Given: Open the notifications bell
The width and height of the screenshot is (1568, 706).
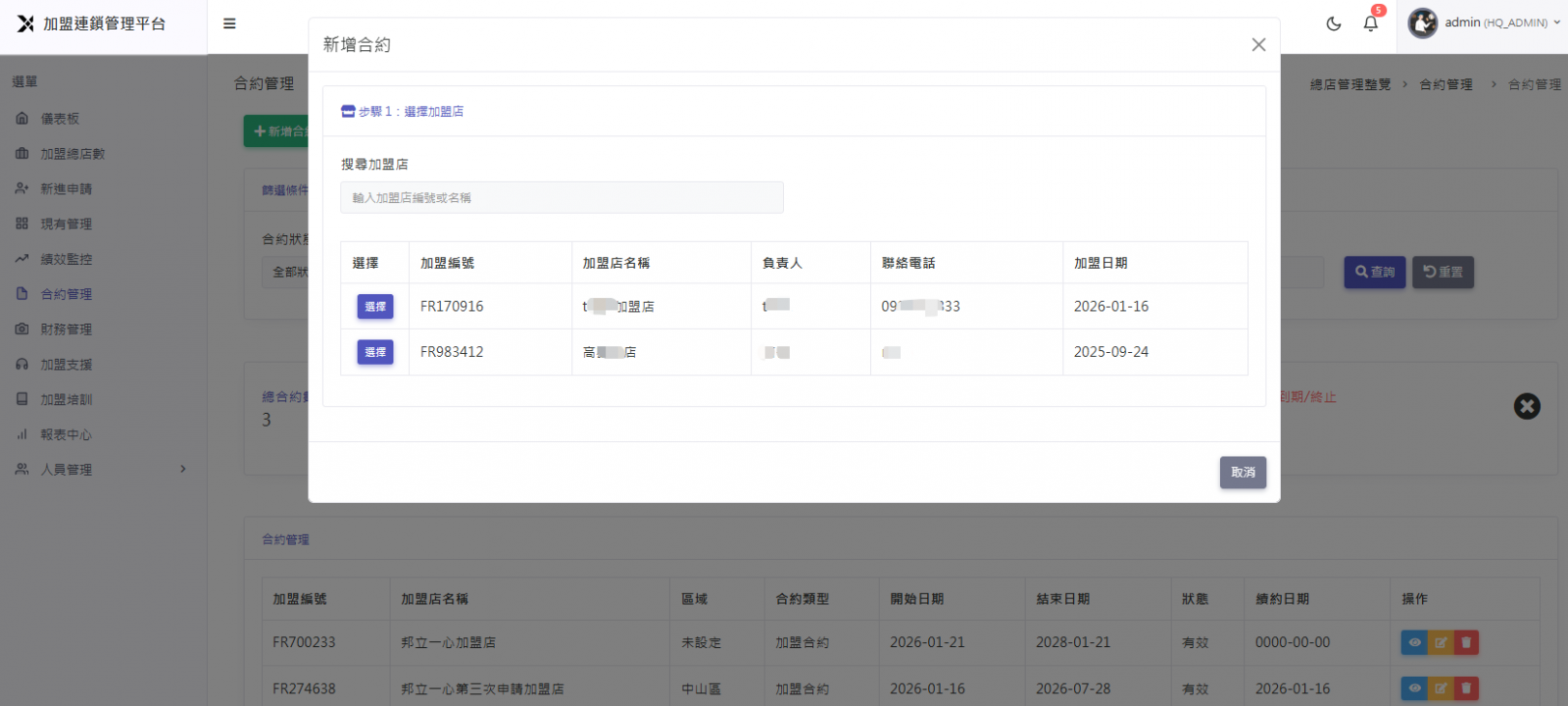Looking at the screenshot, I should coord(1371,24).
